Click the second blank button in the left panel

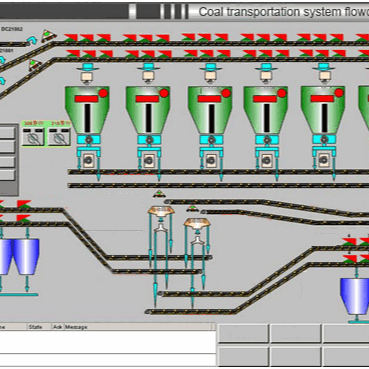pyautogui.click(x=7, y=147)
